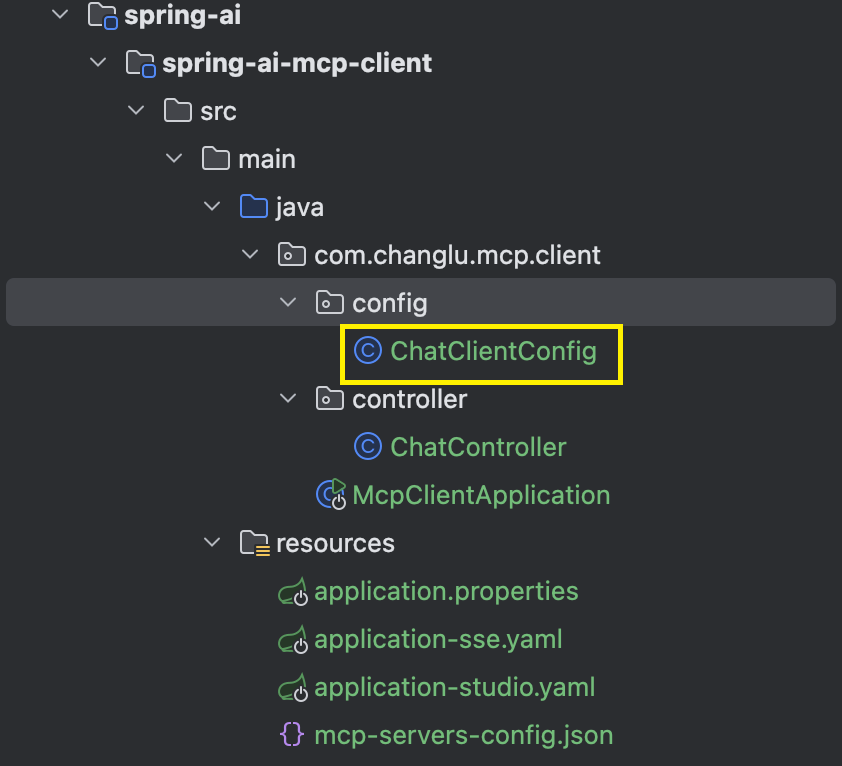Select the java folder row
The image size is (842, 766).
[x=300, y=207]
